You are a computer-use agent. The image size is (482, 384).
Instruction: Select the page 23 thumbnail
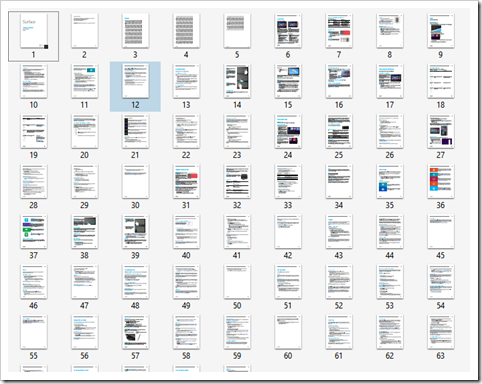tap(237, 131)
